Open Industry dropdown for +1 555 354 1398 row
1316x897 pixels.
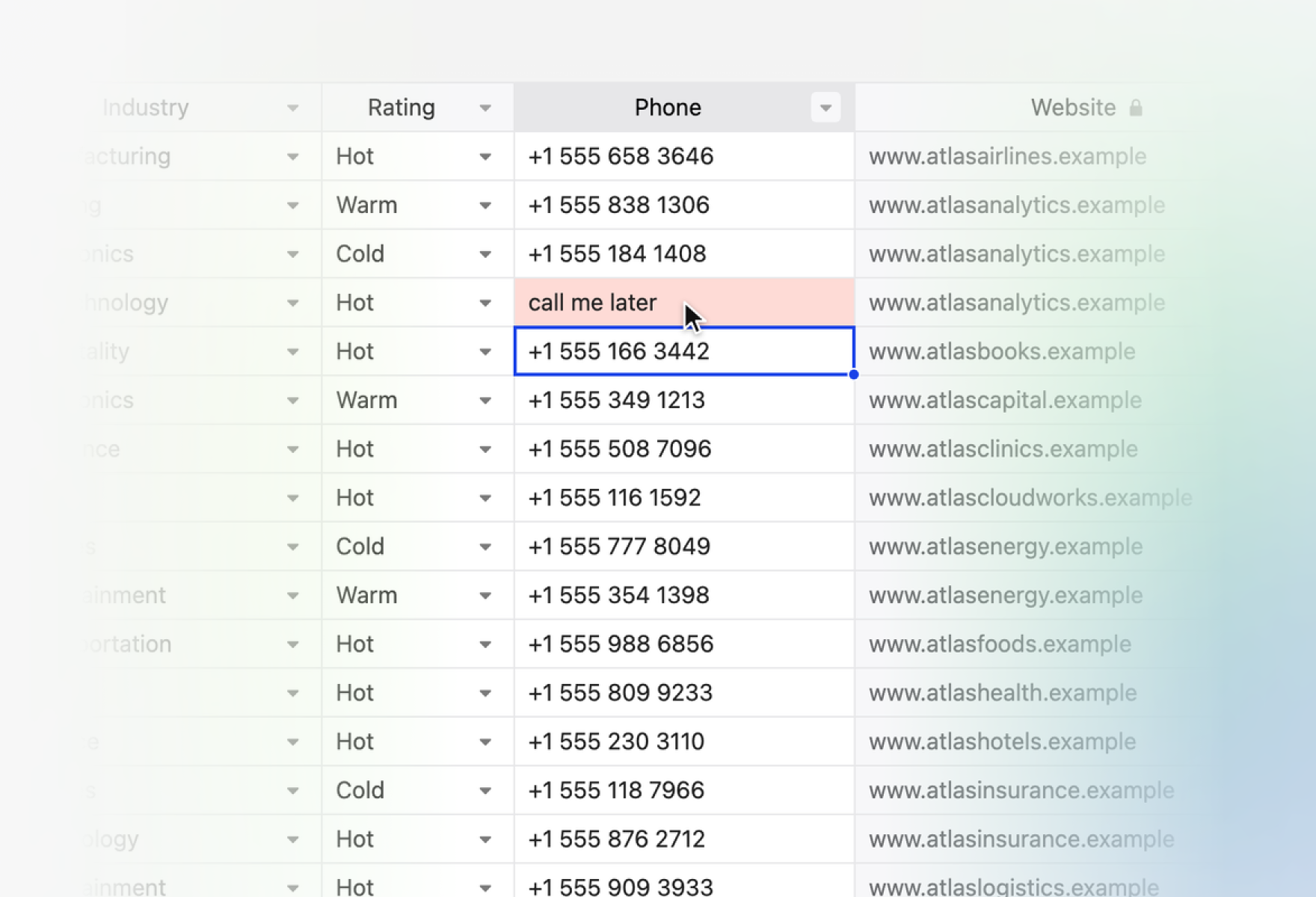tap(293, 596)
